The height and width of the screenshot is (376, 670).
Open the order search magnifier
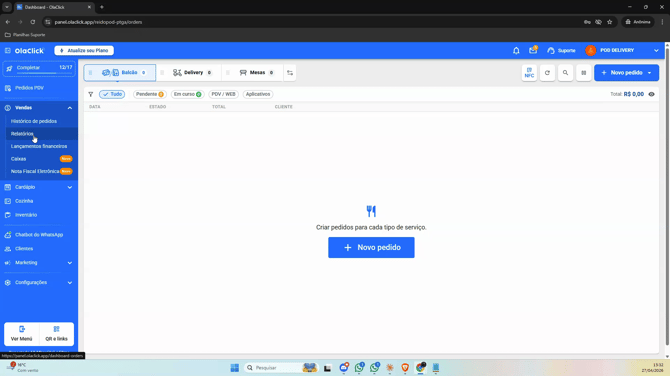pos(565,73)
